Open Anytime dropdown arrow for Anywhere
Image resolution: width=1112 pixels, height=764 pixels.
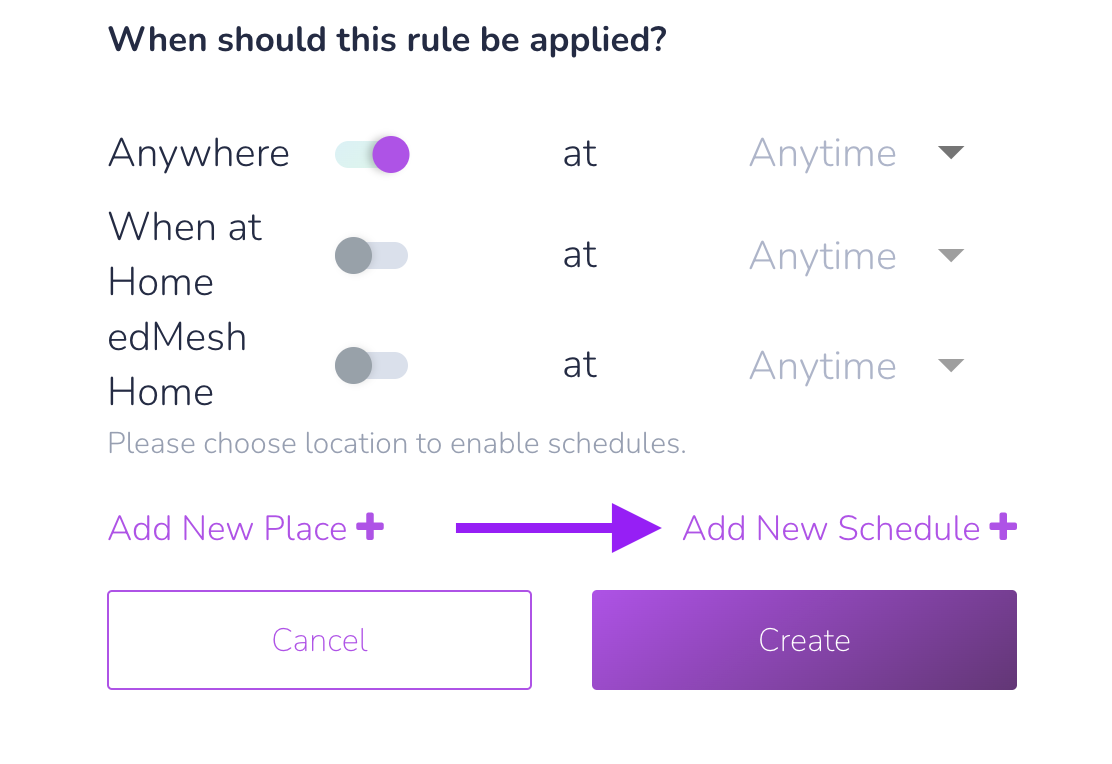950,152
